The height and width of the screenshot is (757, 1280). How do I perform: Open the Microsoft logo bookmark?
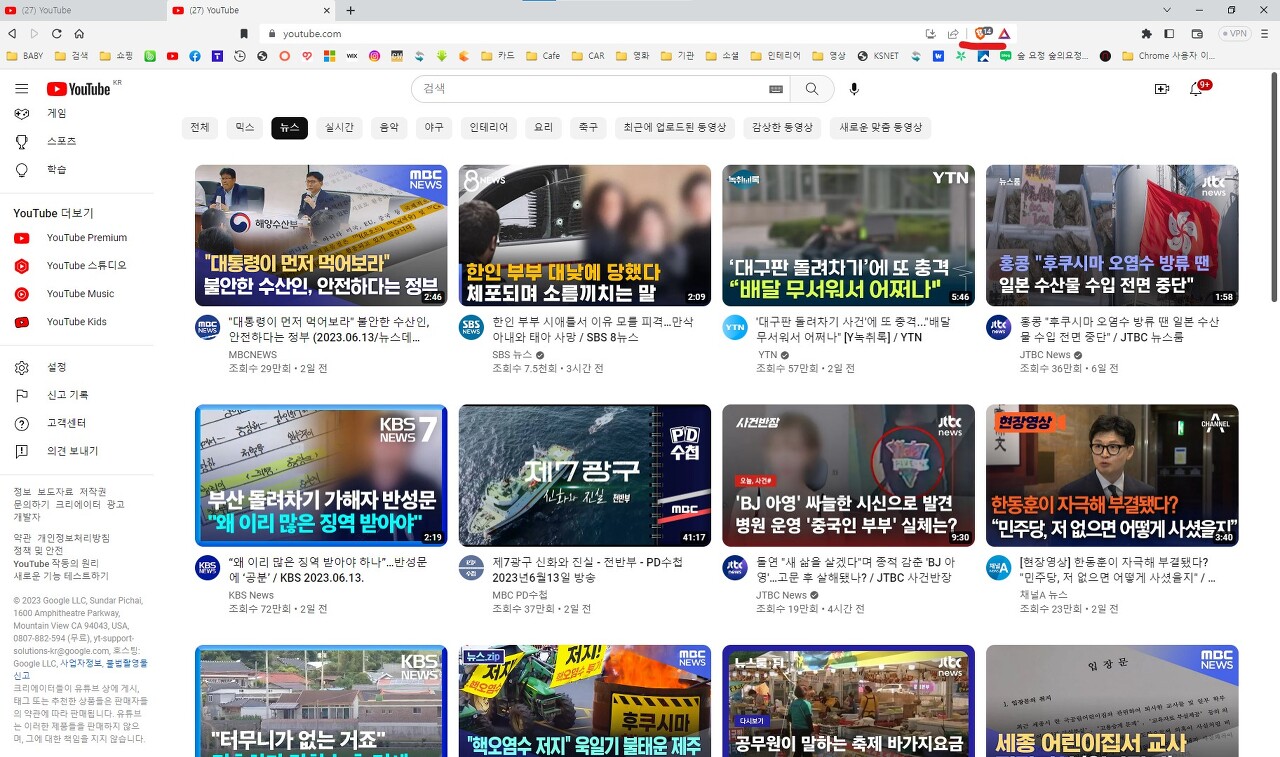pyautogui.click(x=329, y=56)
